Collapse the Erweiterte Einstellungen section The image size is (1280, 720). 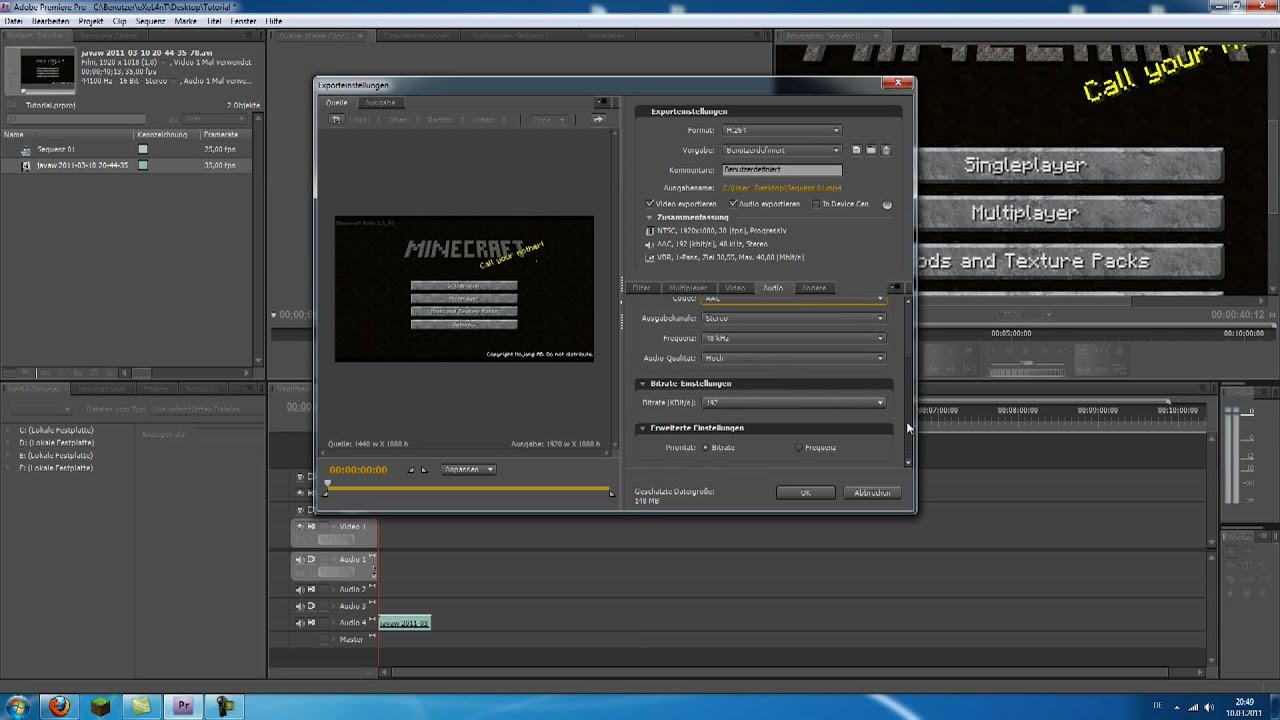coord(642,428)
